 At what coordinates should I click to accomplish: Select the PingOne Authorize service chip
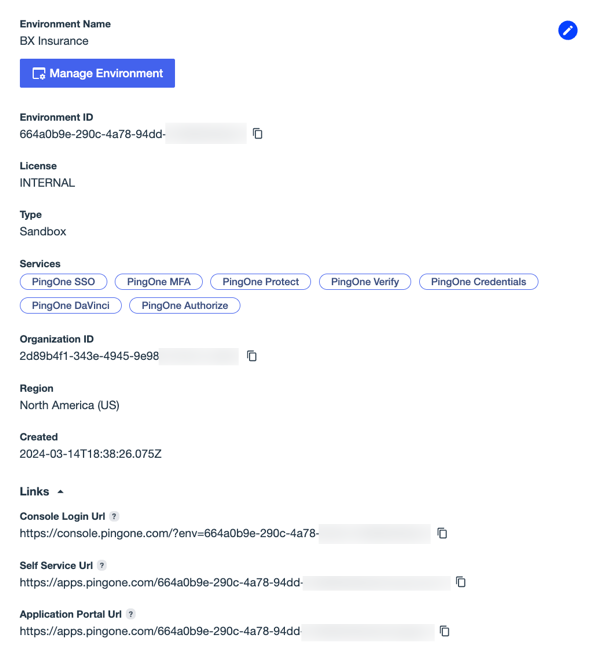(x=185, y=305)
